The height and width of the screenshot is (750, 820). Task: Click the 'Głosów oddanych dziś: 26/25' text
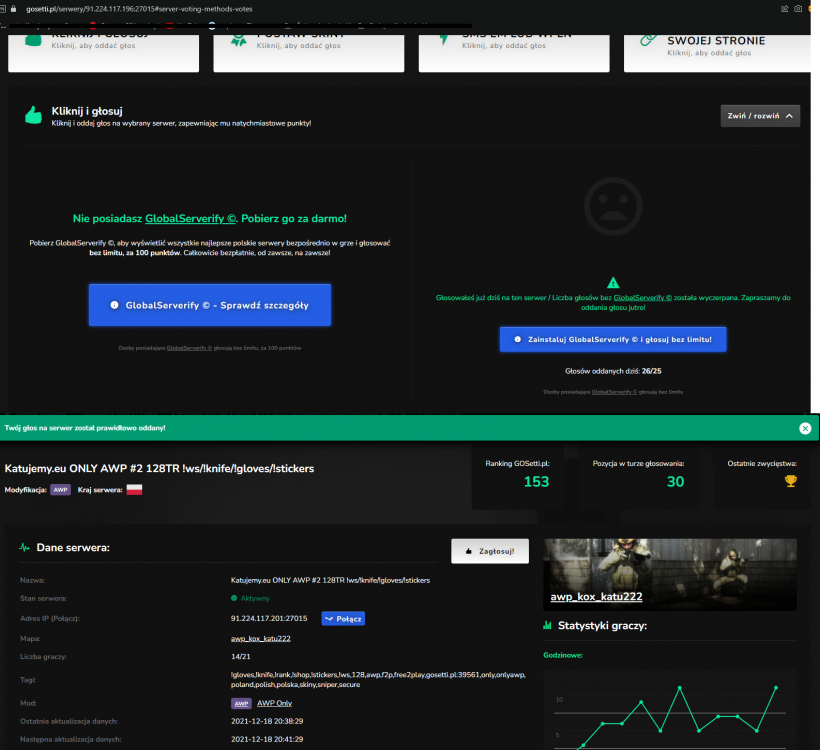pyautogui.click(x=613, y=371)
